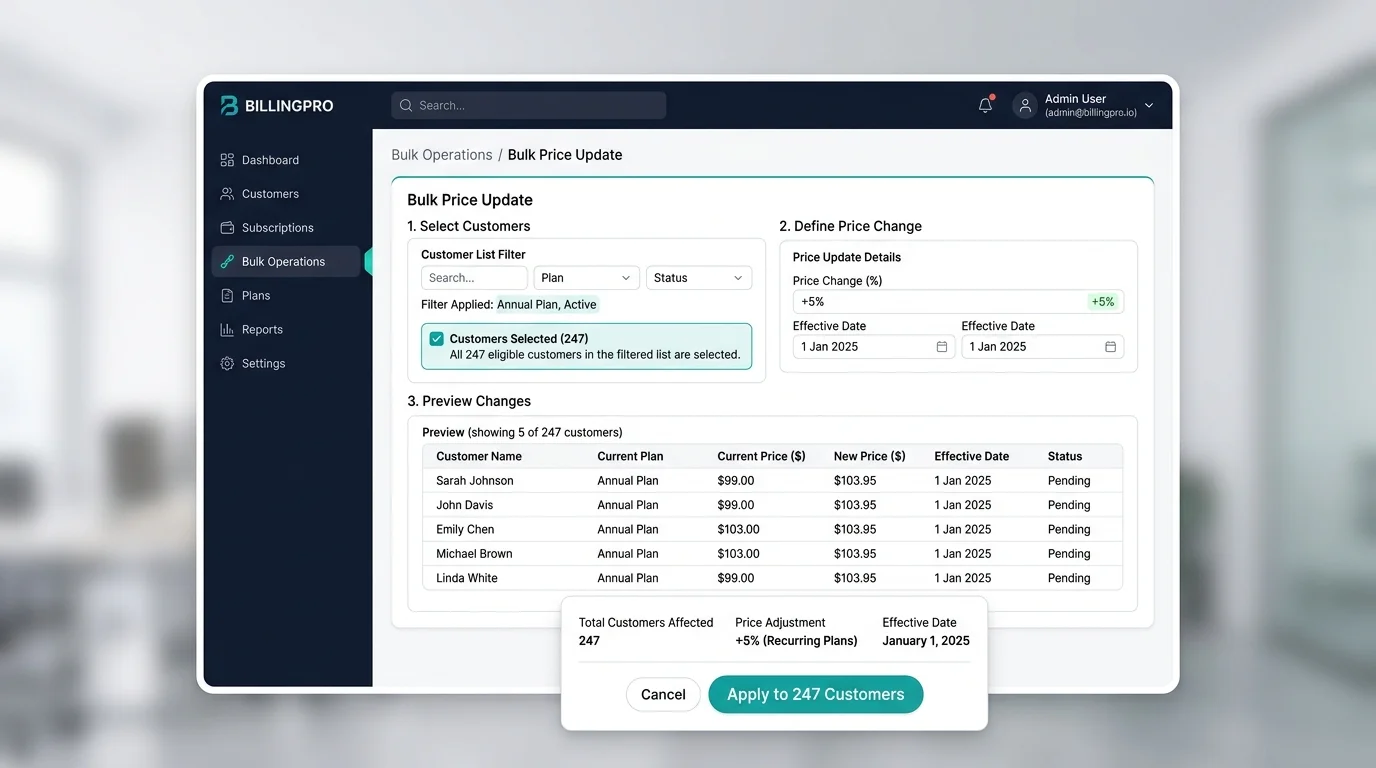Click inside the Price Change (%) field
The height and width of the screenshot is (768, 1376).
[900, 301]
